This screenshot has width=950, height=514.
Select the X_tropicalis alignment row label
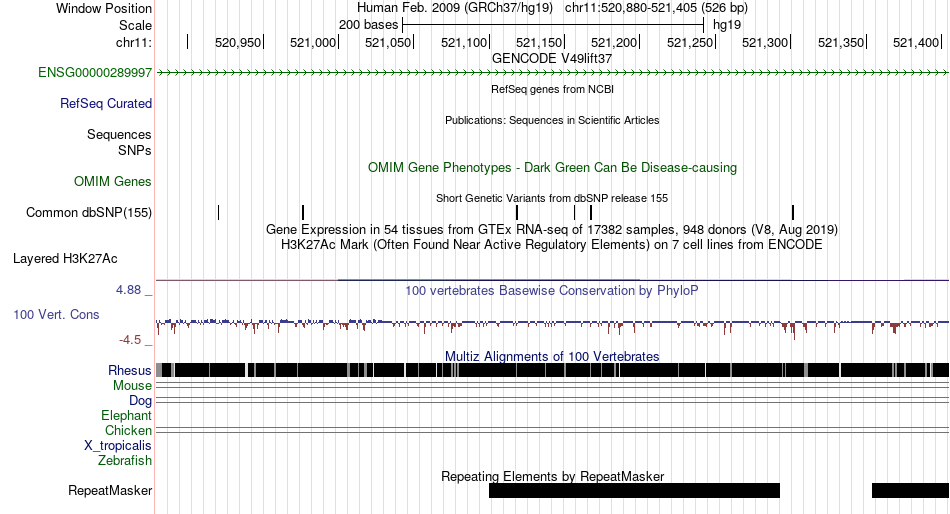[x=118, y=446]
